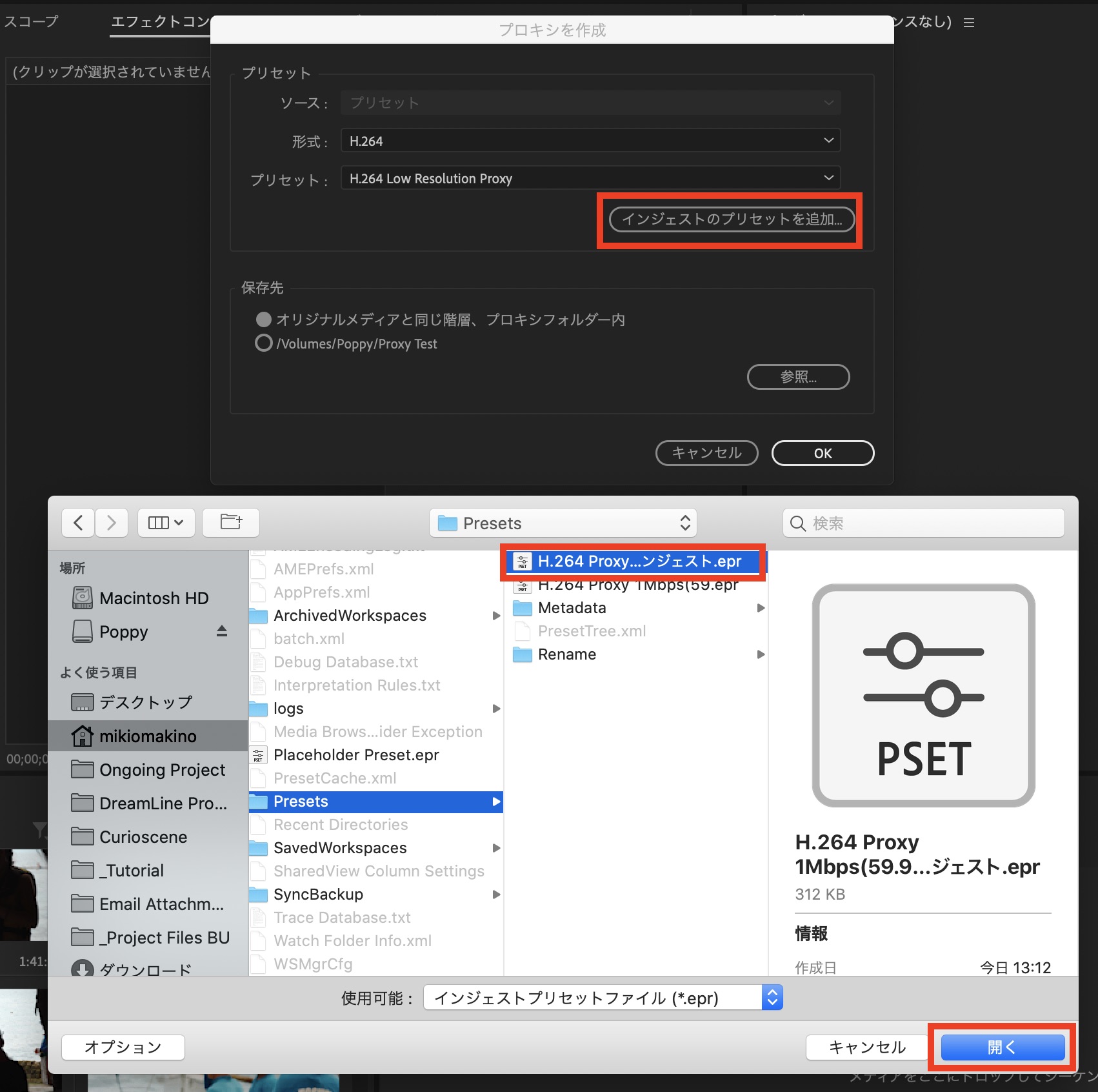Screen dimensions: 1098x1092
Task: Open the H.264 Low Resolution Proxy preset dropdown
Action: pyautogui.click(x=590, y=178)
